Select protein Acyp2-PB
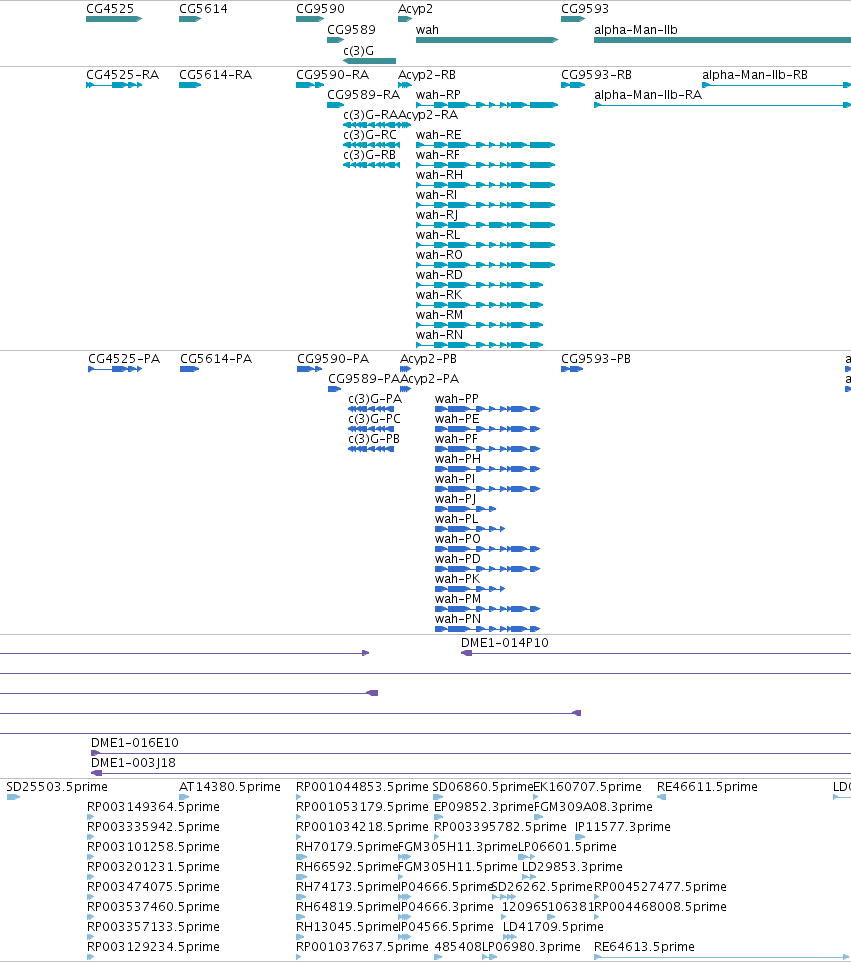This screenshot has width=851, height=962. pos(406,369)
